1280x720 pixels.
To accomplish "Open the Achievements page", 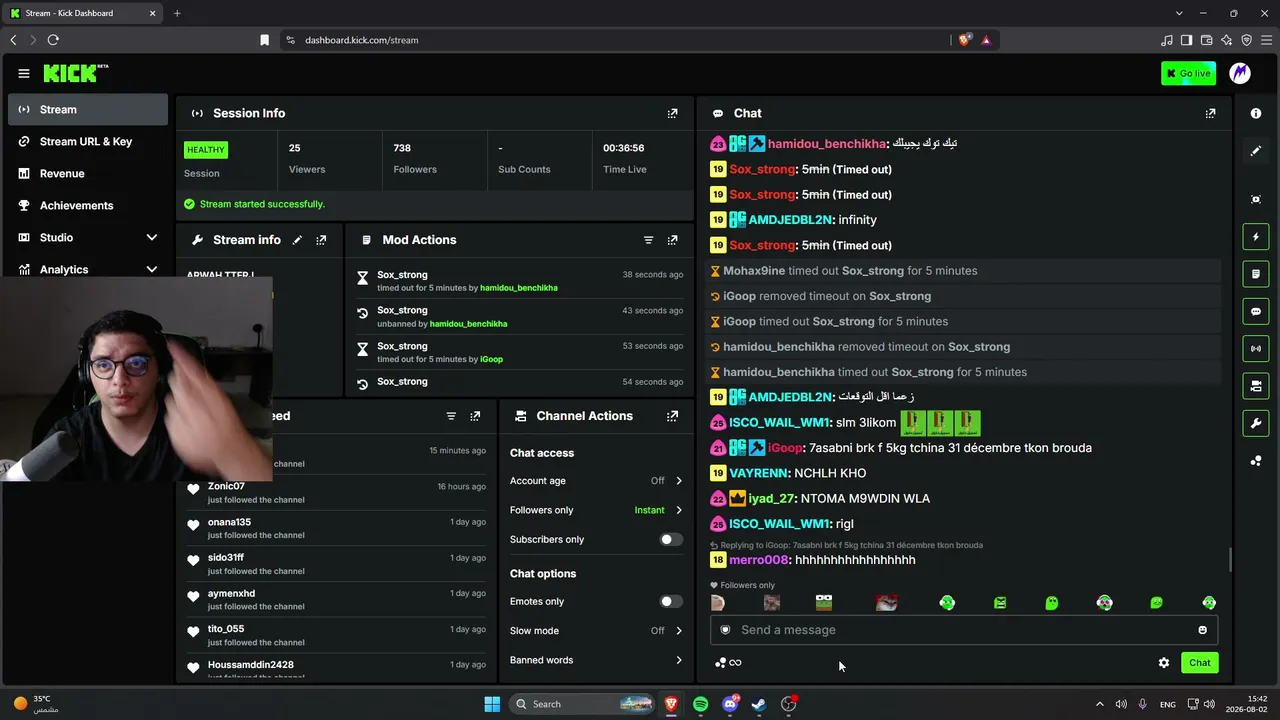I will [88, 206].
